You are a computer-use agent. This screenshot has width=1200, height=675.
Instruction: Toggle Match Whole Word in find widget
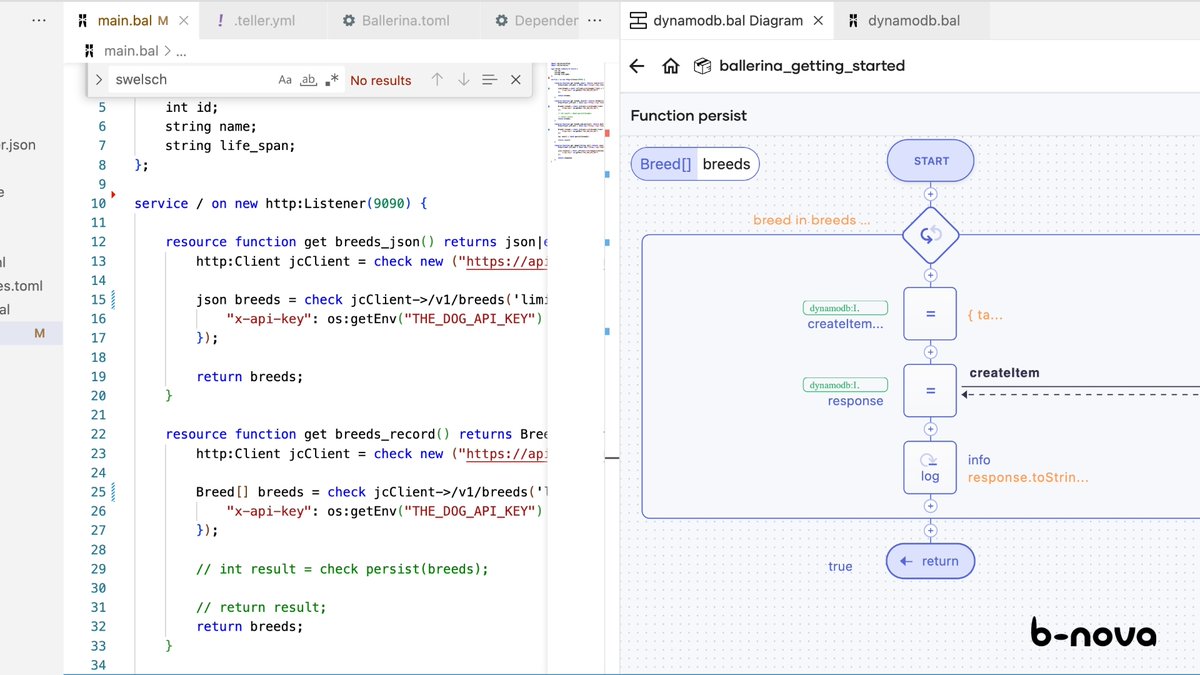pos(309,80)
